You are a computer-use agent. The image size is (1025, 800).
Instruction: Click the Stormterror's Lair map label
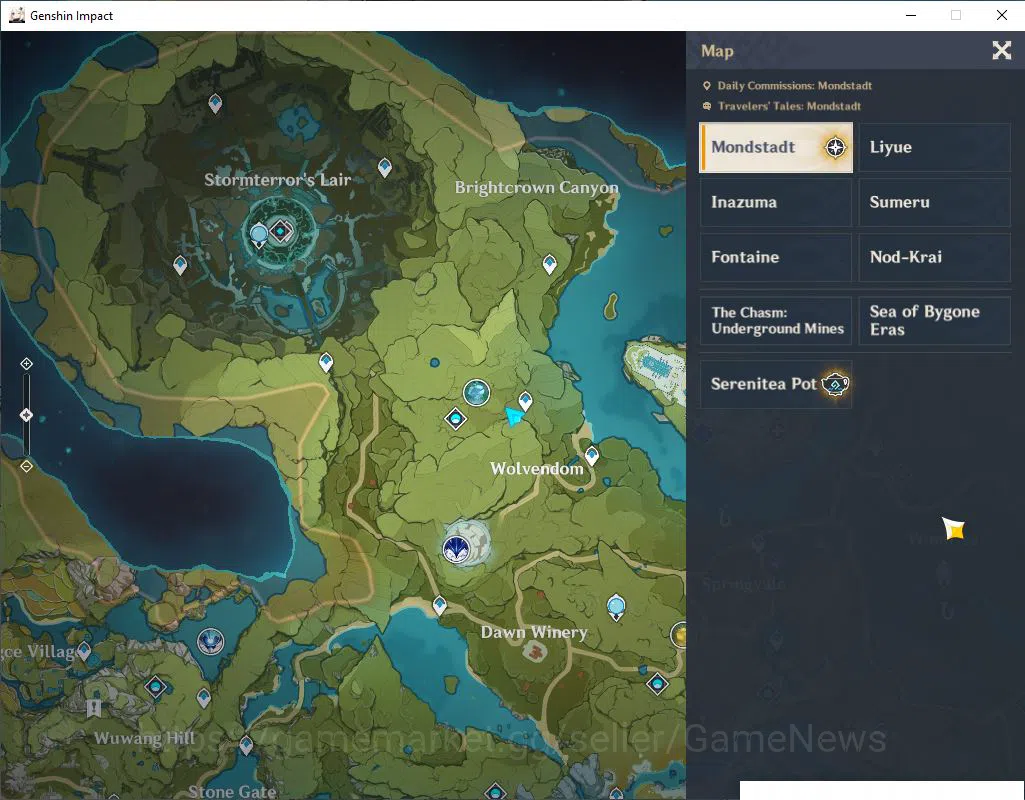[x=278, y=180]
